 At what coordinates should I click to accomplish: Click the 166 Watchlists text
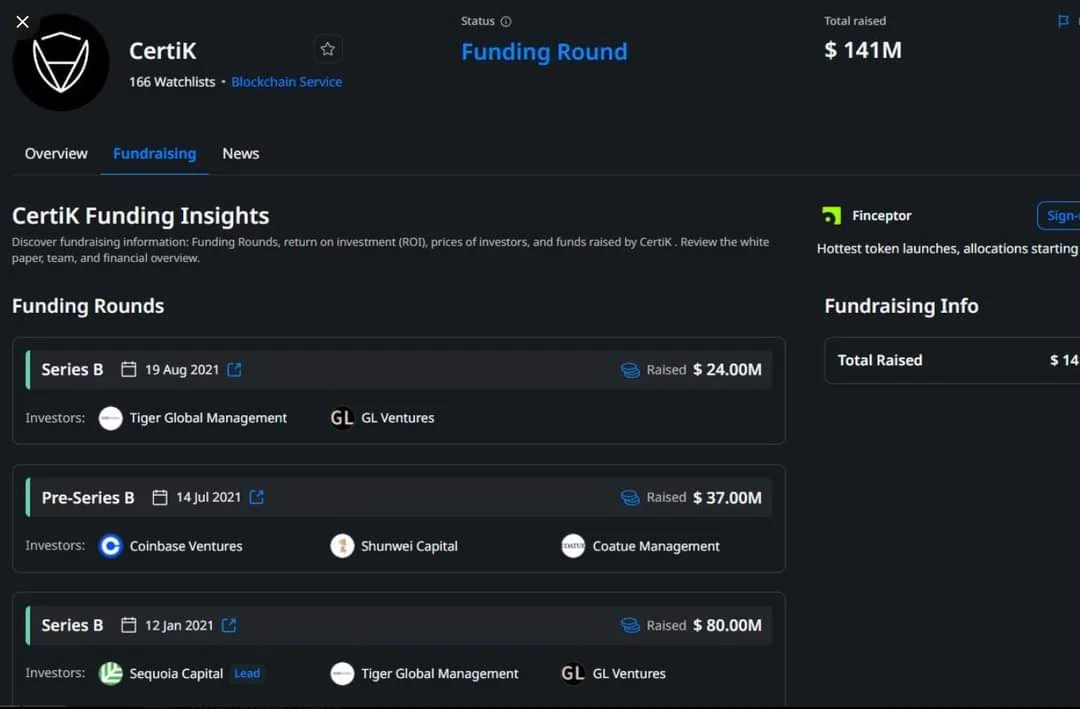click(x=172, y=81)
